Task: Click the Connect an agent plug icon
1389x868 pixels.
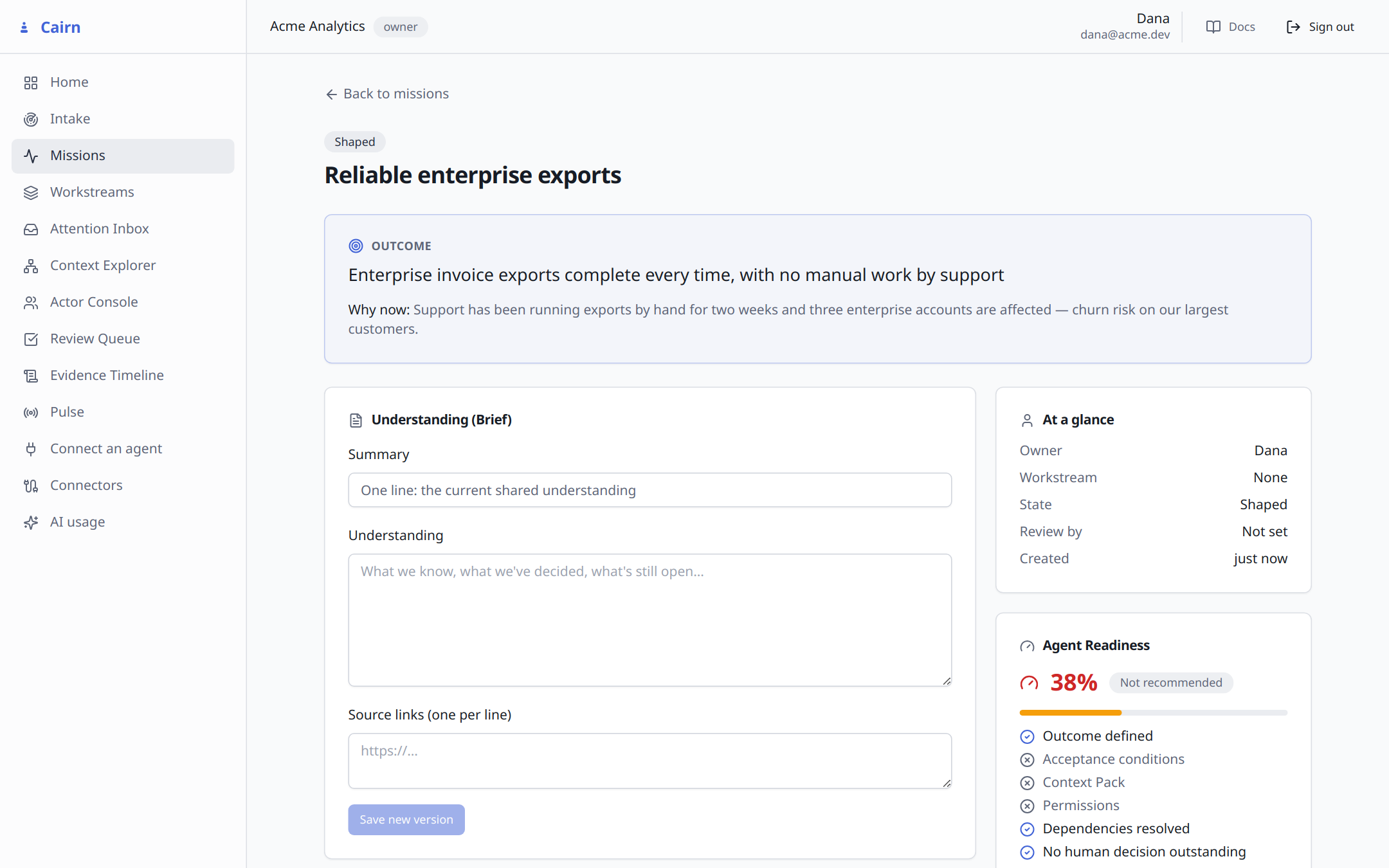Action: 31,449
